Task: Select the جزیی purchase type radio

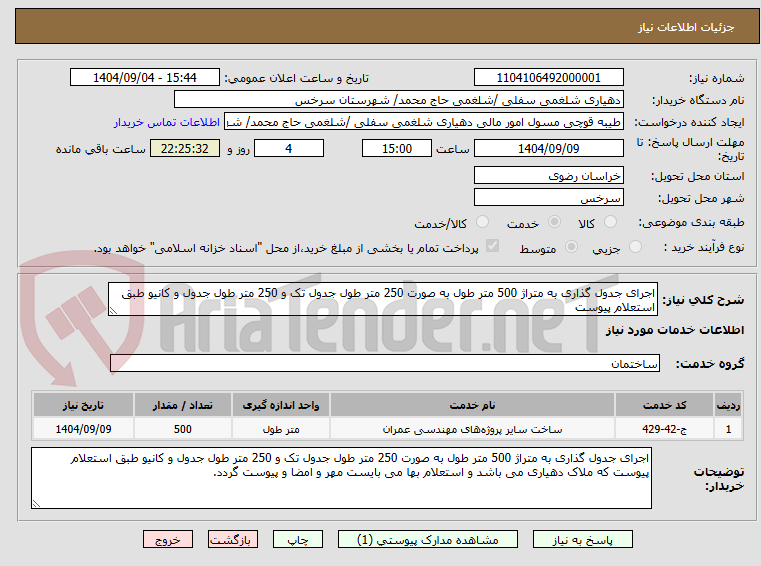Action: point(635,247)
